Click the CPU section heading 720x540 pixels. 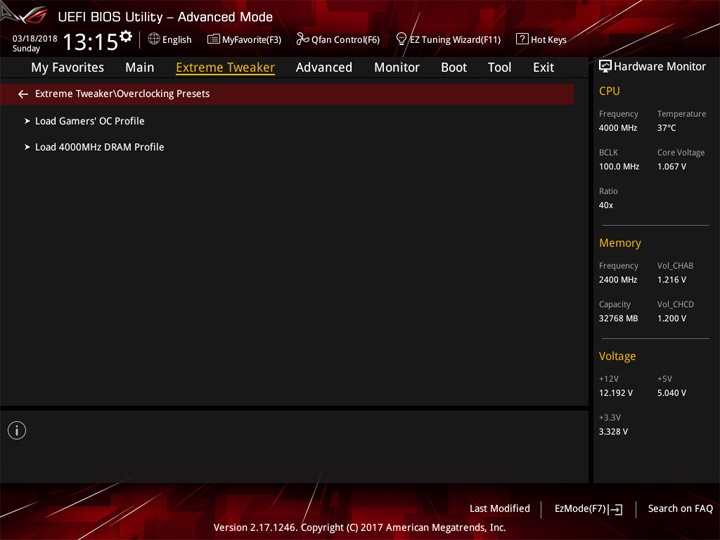(609, 91)
